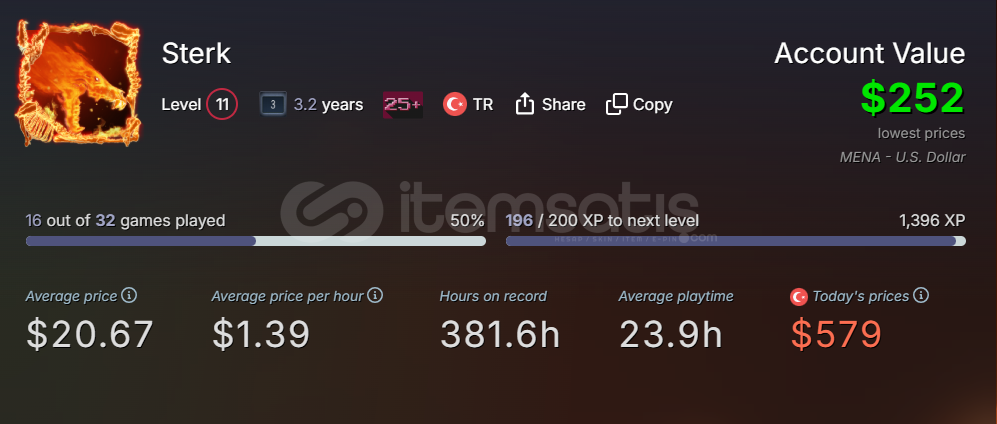The image size is (997, 424).
Task: Click the XP to next level bar
Action: [735, 241]
